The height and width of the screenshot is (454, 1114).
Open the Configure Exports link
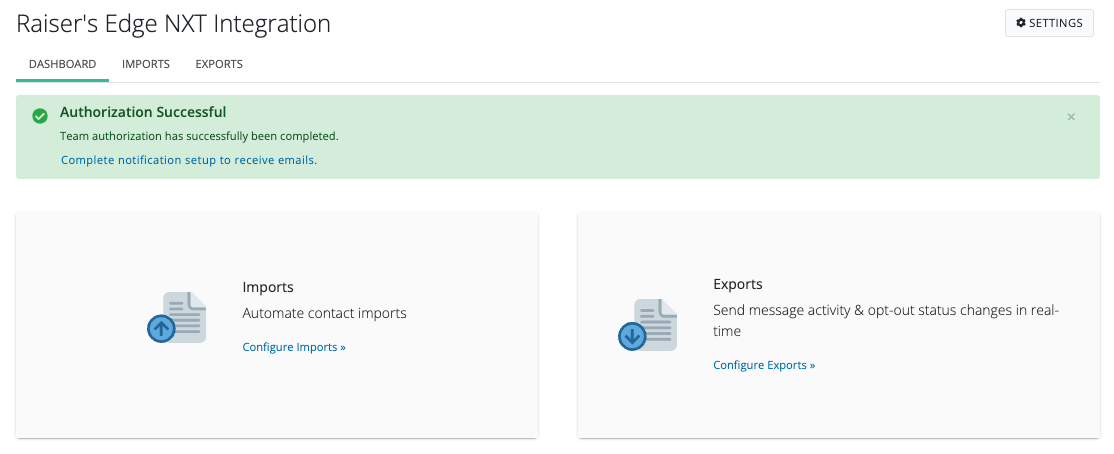(x=764, y=365)
